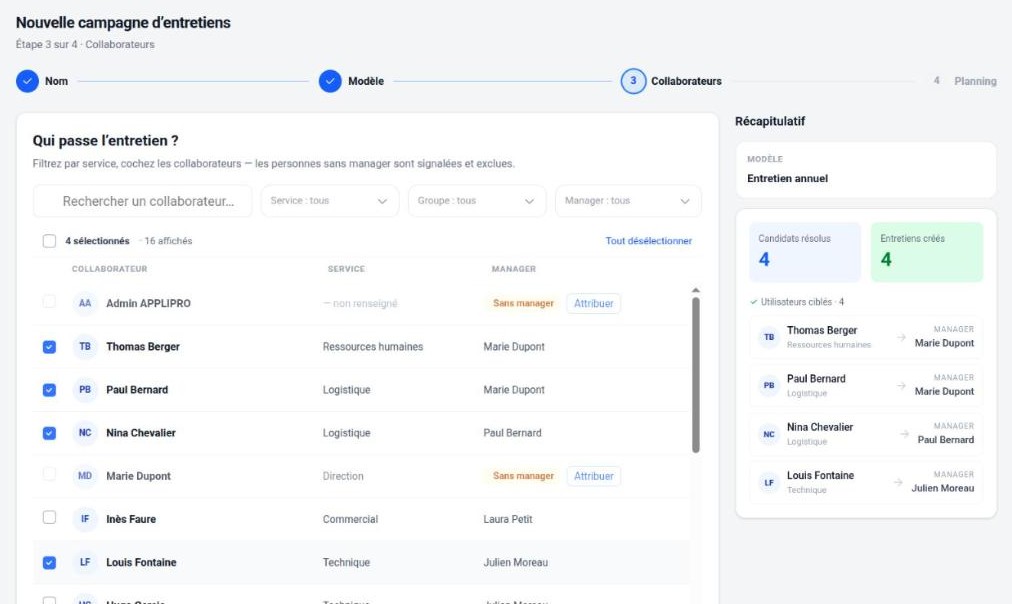Open the 'Service : tous' filter dropdown
The height and width of the screenshot is (604, 1012).
330,201
